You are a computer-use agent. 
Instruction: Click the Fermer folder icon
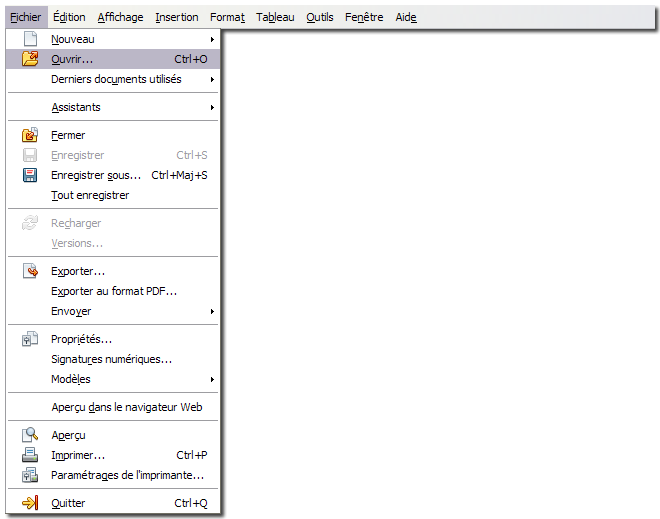[30, 135]
